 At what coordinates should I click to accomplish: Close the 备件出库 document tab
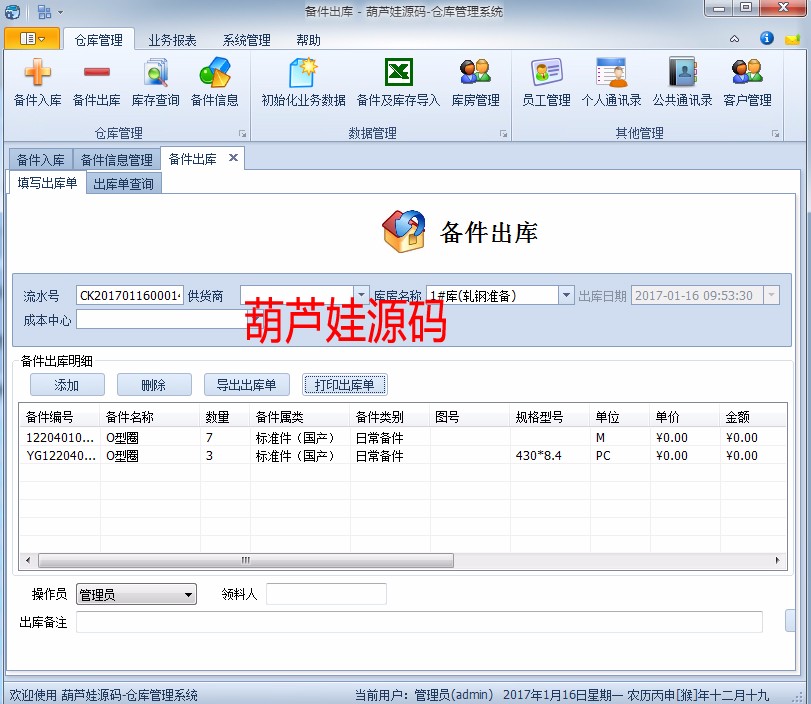[233, 158]
